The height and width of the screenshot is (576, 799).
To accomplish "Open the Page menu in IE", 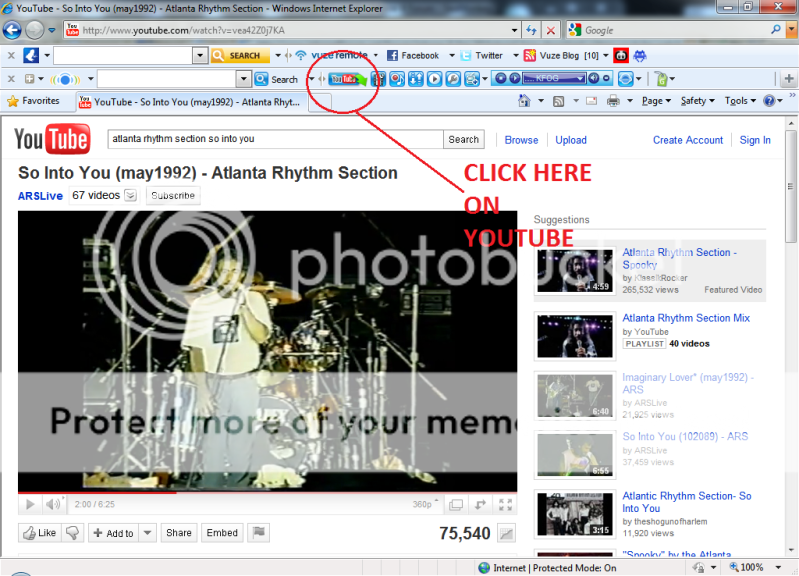I will point(655,101).
